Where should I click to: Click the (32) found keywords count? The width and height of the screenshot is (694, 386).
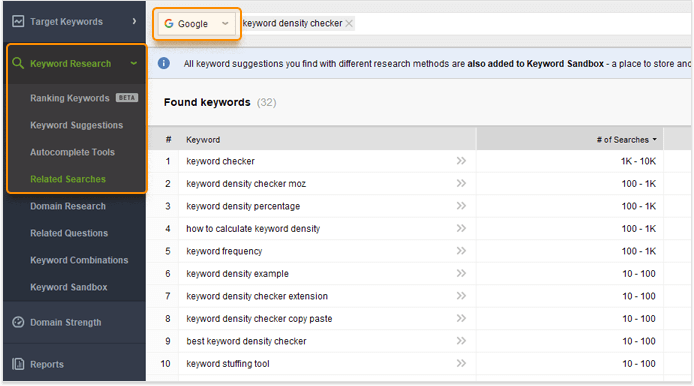pos(266,103)
